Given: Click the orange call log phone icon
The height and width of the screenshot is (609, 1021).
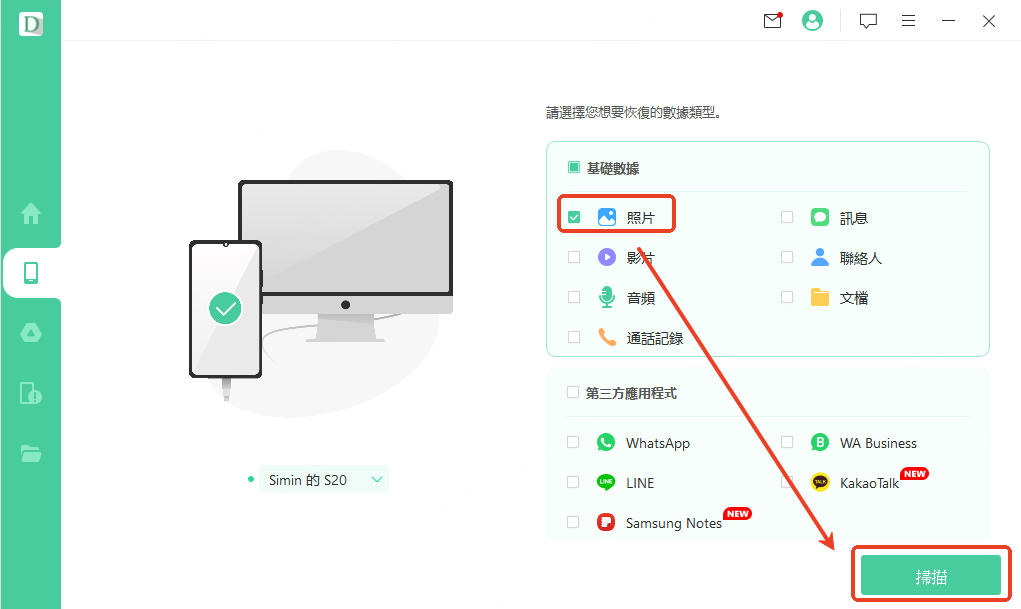Looking at the screenshot, I should click(607, 337).
